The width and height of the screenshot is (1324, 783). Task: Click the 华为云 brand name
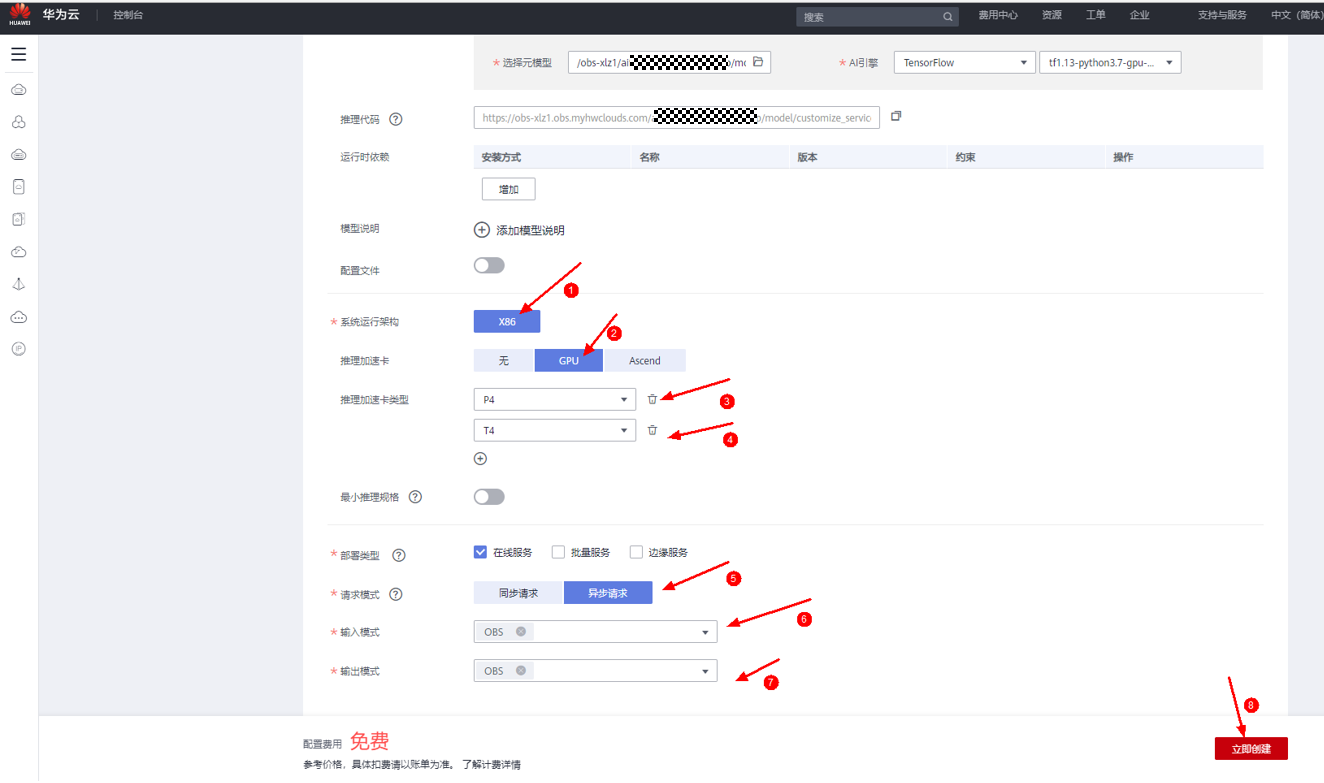point(61,14)
